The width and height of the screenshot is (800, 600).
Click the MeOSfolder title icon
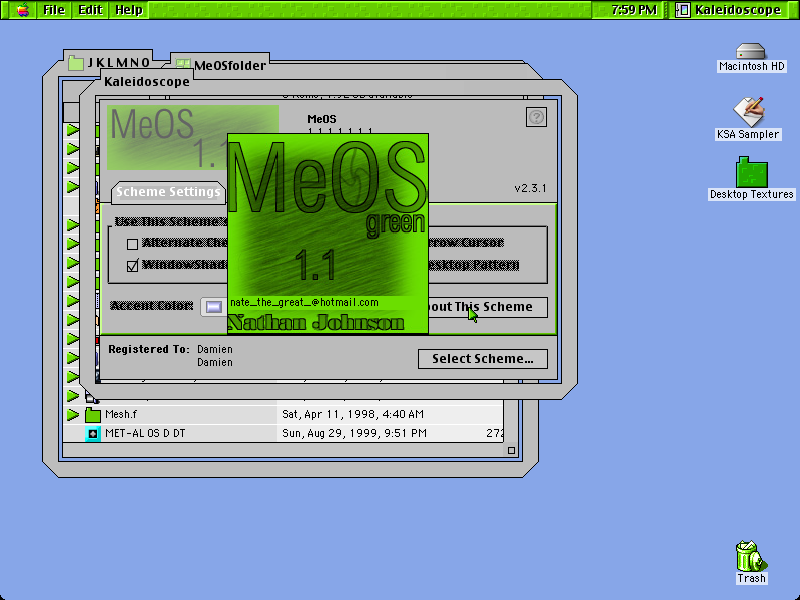click(x=183, y=64)
